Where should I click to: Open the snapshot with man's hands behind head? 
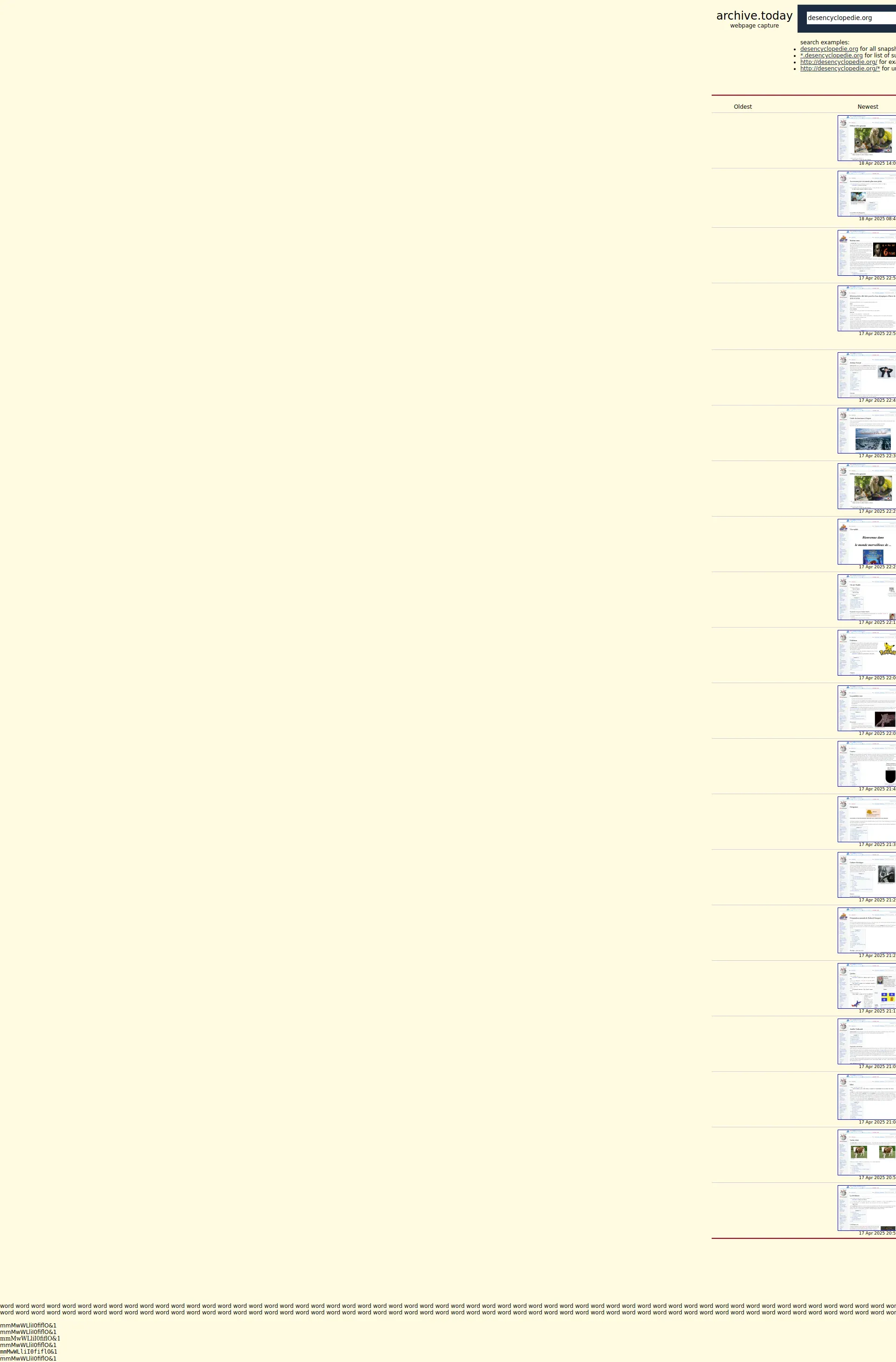point(867,375)
